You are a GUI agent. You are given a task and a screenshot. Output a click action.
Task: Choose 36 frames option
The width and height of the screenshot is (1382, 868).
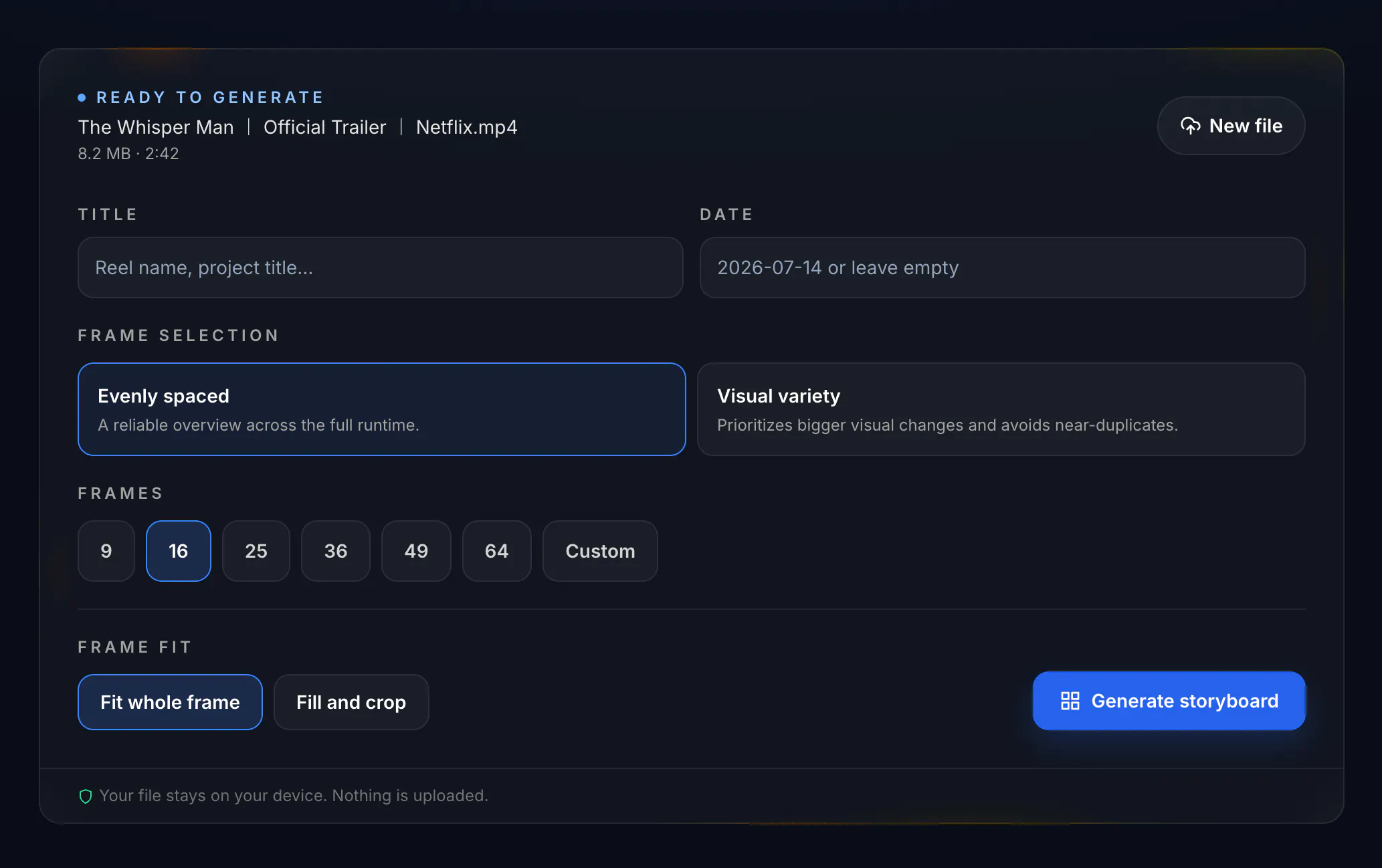[x=336, y=551]
